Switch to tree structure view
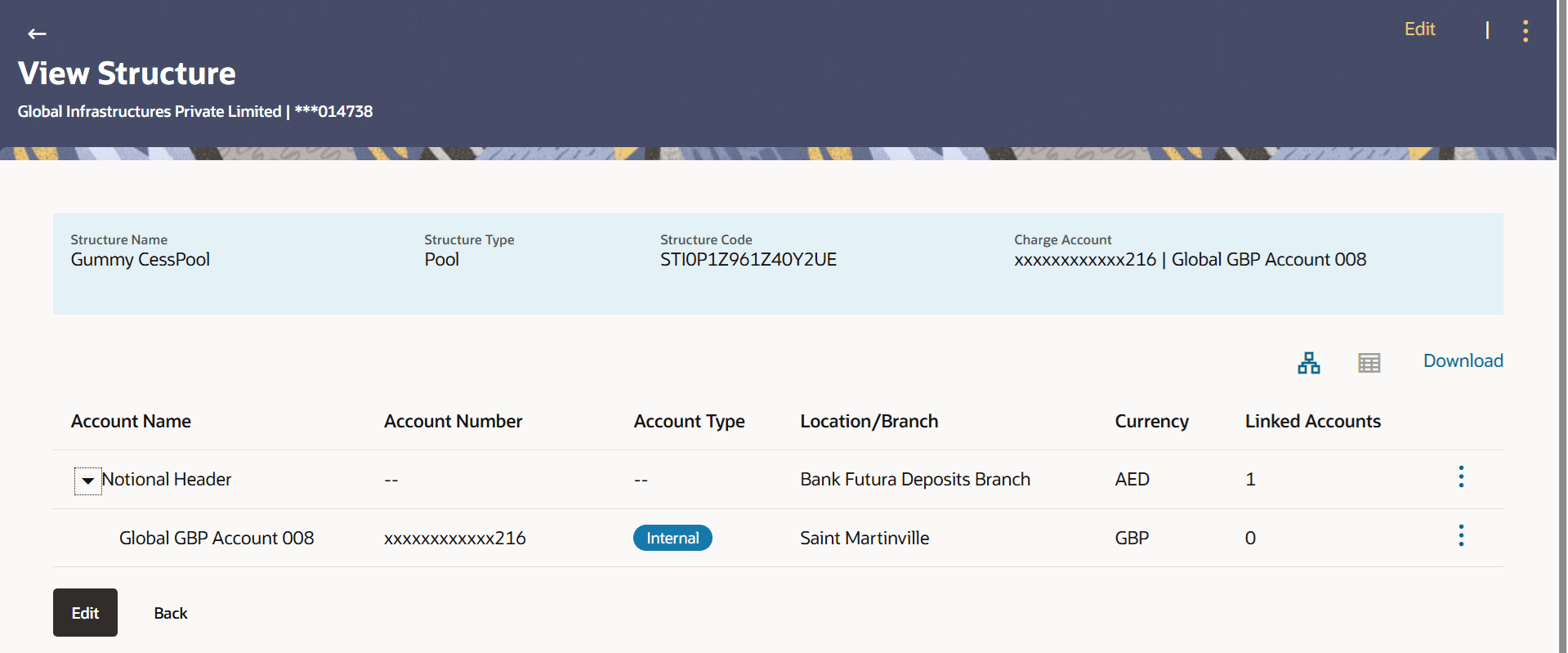The width and height of the screenshot is (1568, 653). [1308, 363]
